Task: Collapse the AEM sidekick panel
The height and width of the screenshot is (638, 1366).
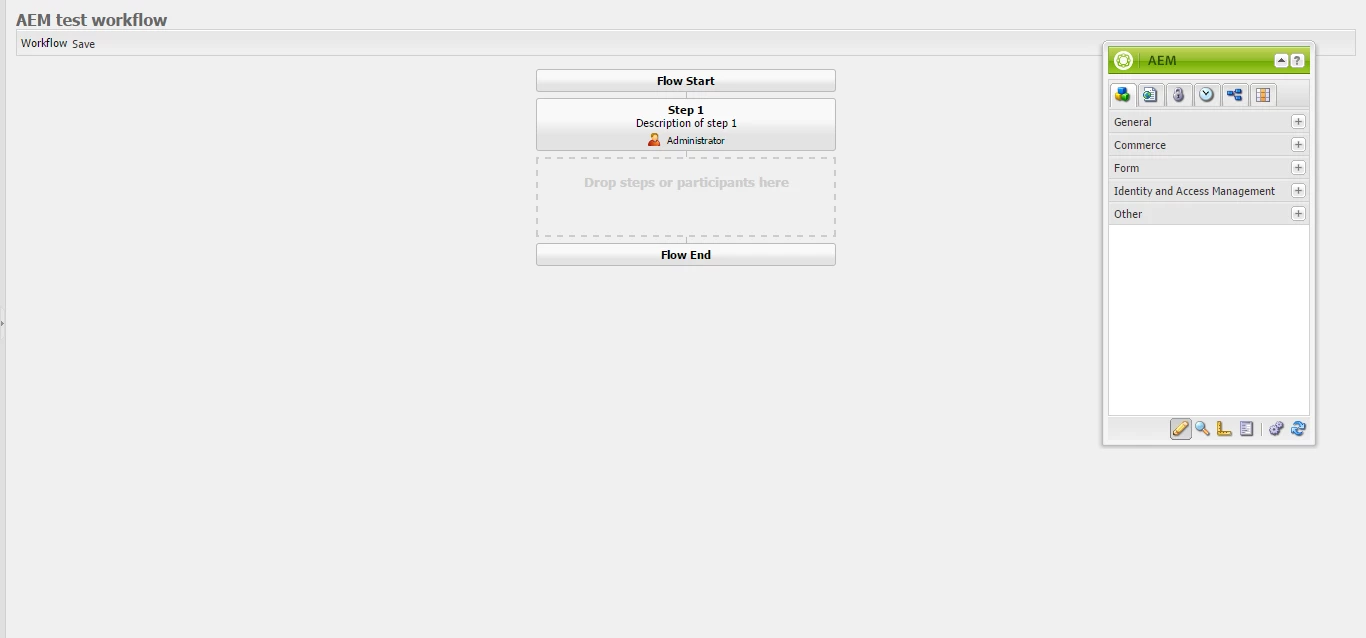Action: (1281, 61)
